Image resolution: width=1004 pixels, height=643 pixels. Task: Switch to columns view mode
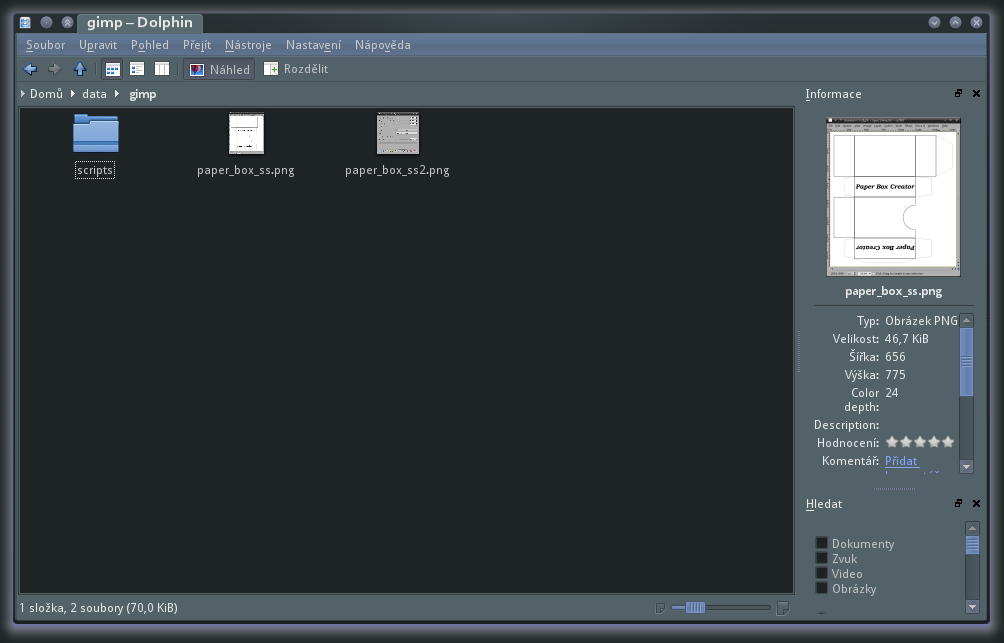[x=162, y=69]
